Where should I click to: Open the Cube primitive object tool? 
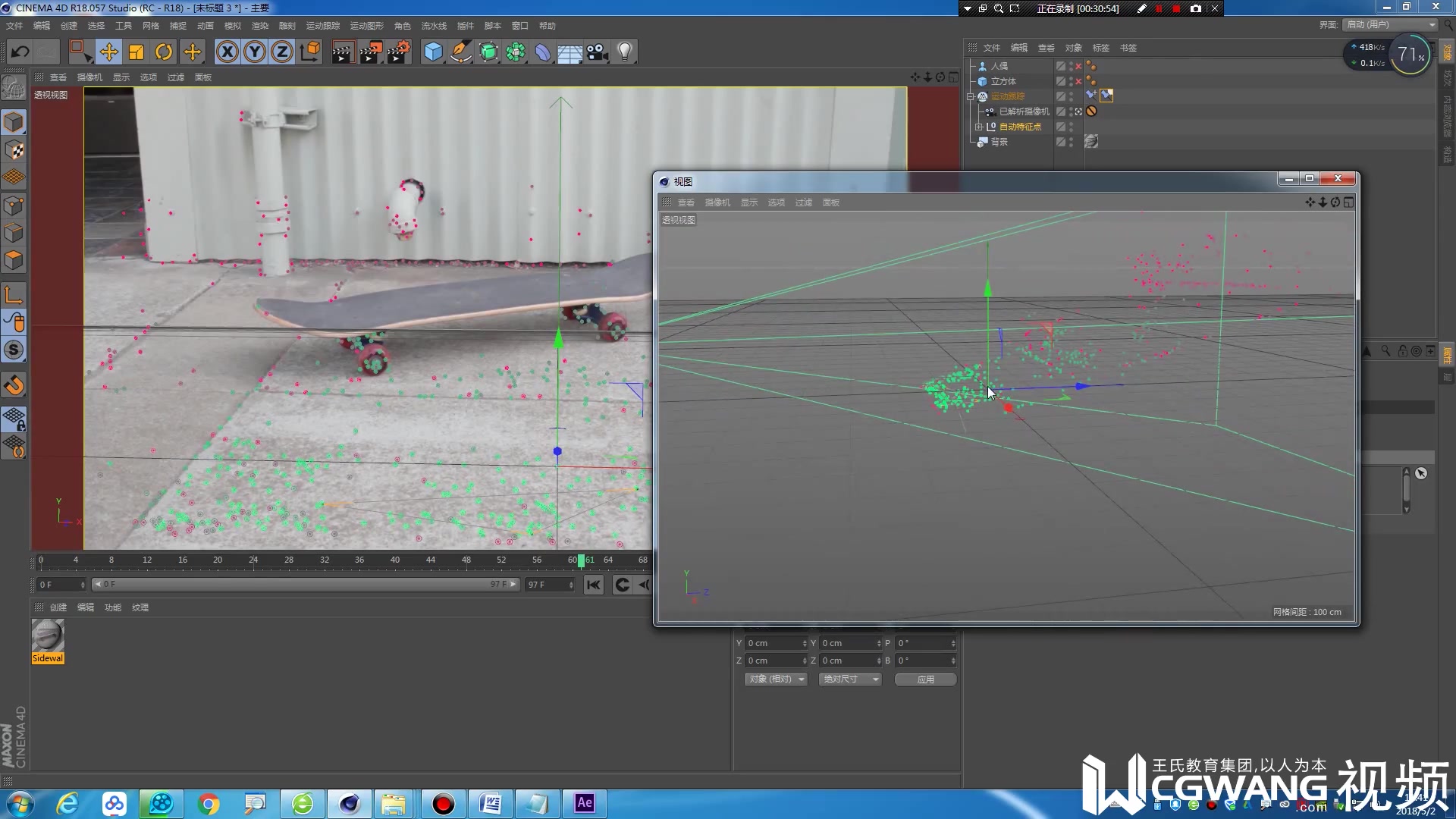pyautogui.click(x=433, y=52)
